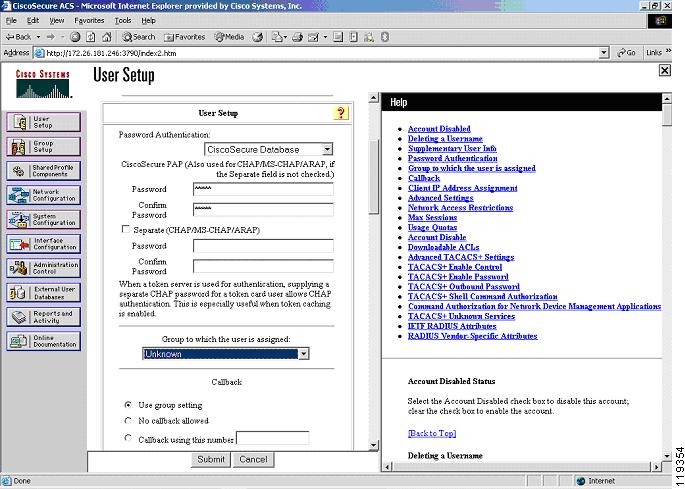Viewport: 685px width, 489px height.
Task: Open Interface Configuration in the sidebar
Action: [x=44, y=244]
